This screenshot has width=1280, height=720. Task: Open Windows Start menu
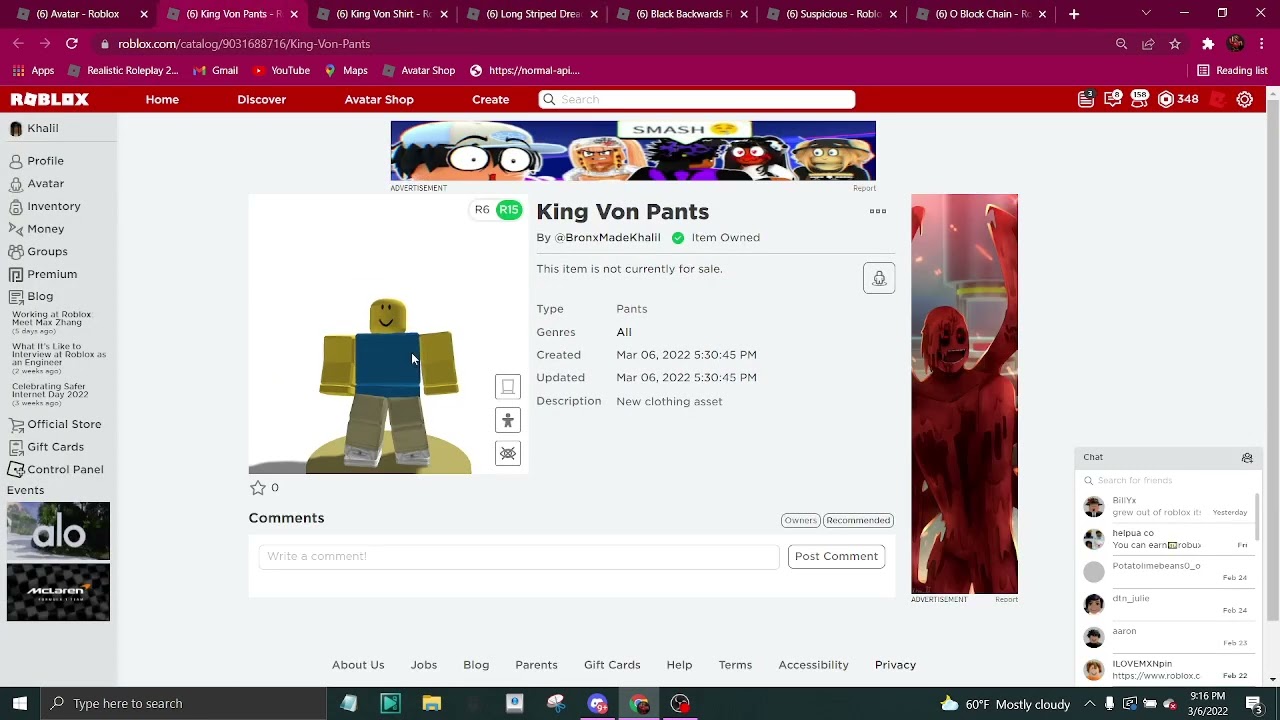pos(20,703)
